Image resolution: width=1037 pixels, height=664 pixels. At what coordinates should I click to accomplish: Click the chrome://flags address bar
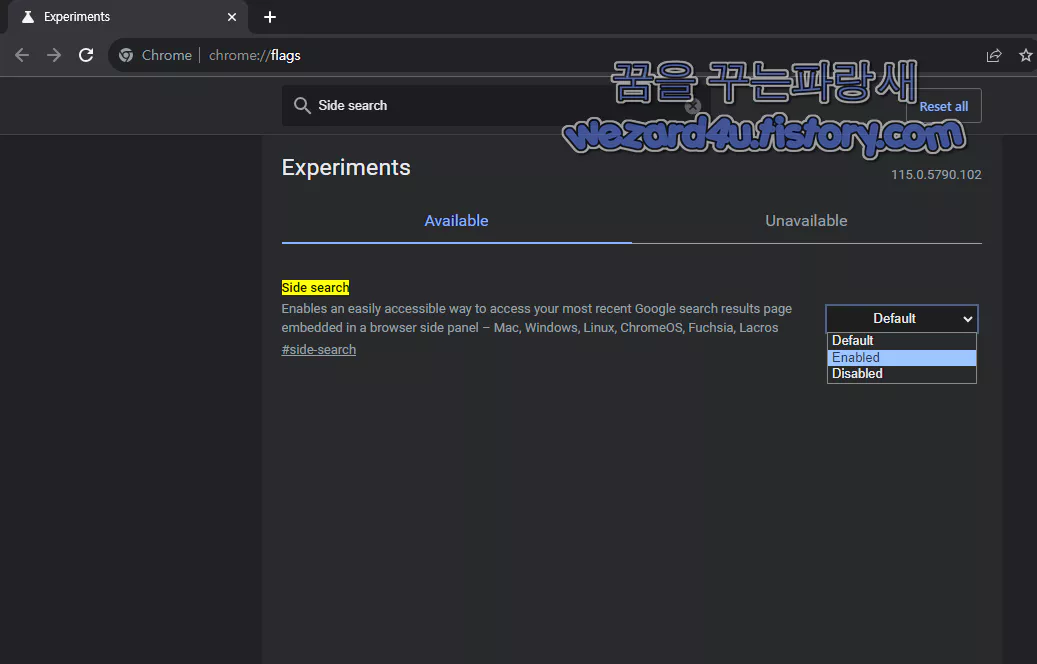point(542,56)
